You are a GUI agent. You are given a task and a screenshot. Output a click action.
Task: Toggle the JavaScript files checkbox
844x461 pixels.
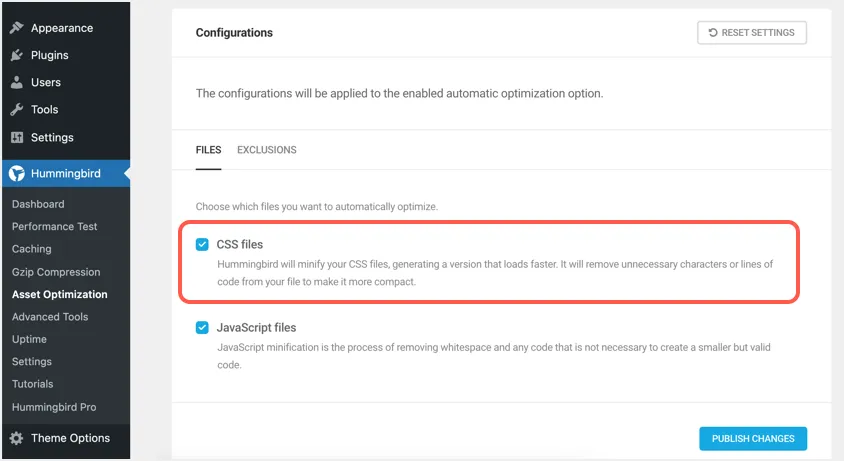coord(202,327)
